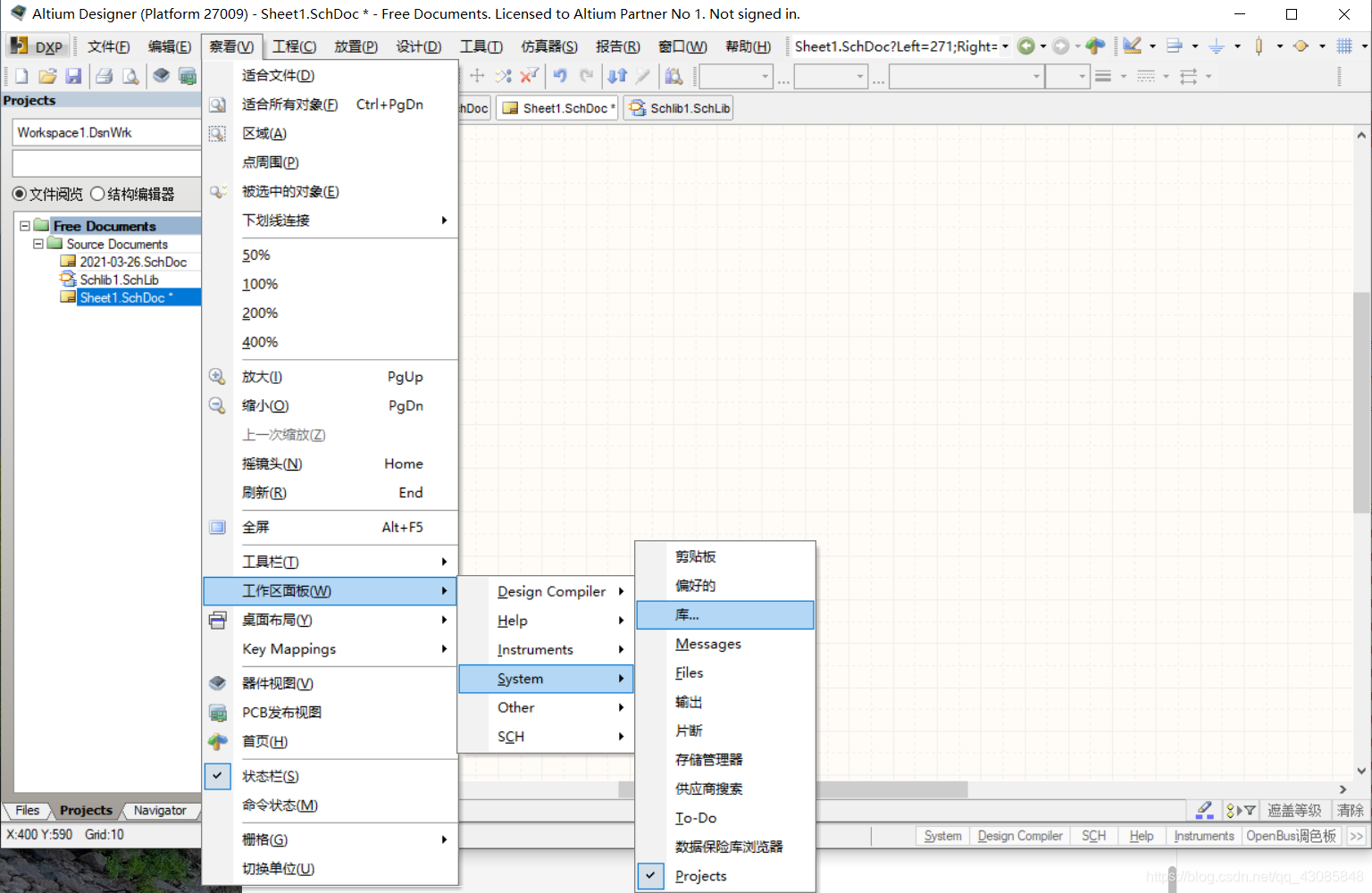Select the 文件阅览 radio button

click(x=19, y=194)
